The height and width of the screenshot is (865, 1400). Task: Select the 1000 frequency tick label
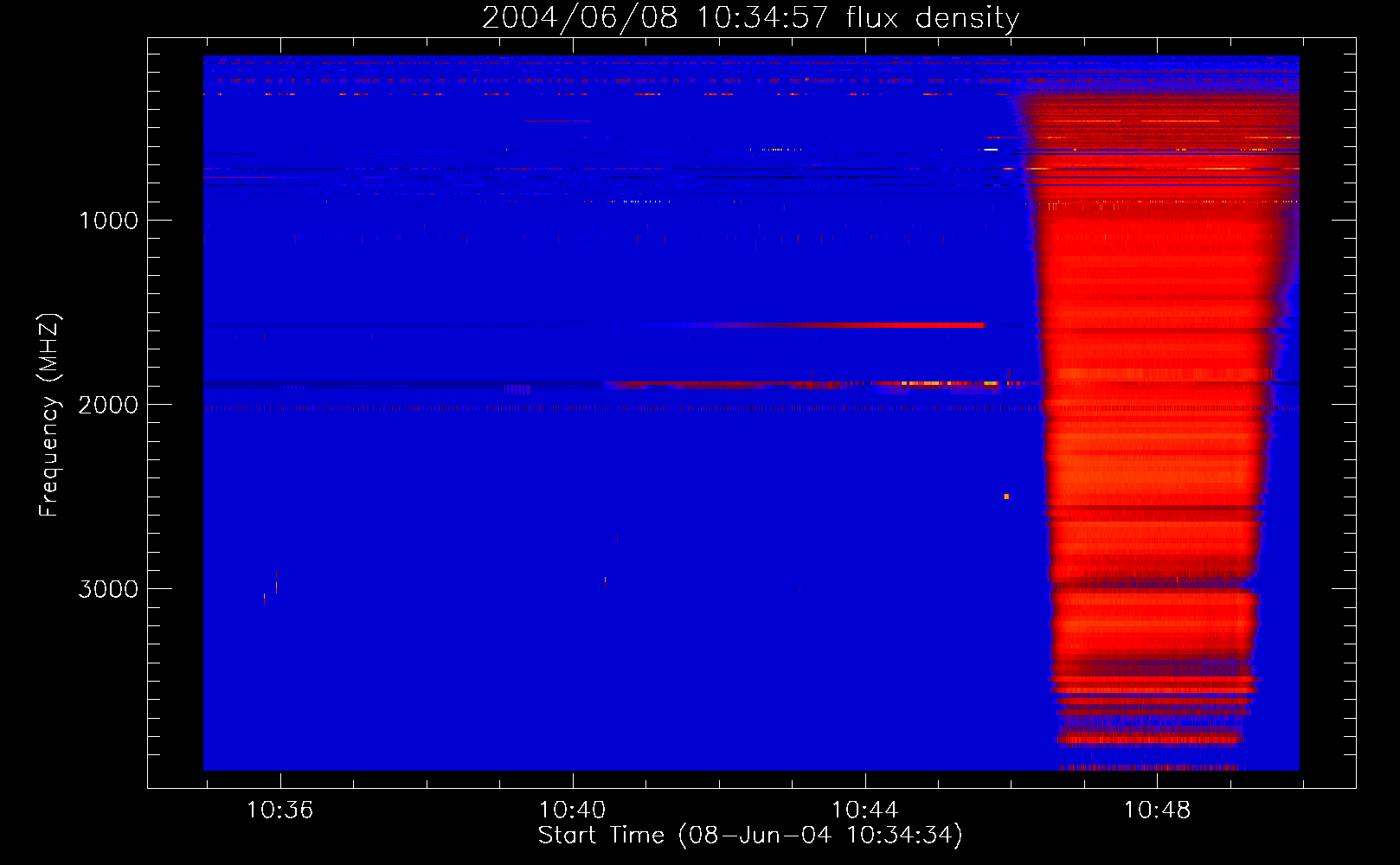(108, 221)
